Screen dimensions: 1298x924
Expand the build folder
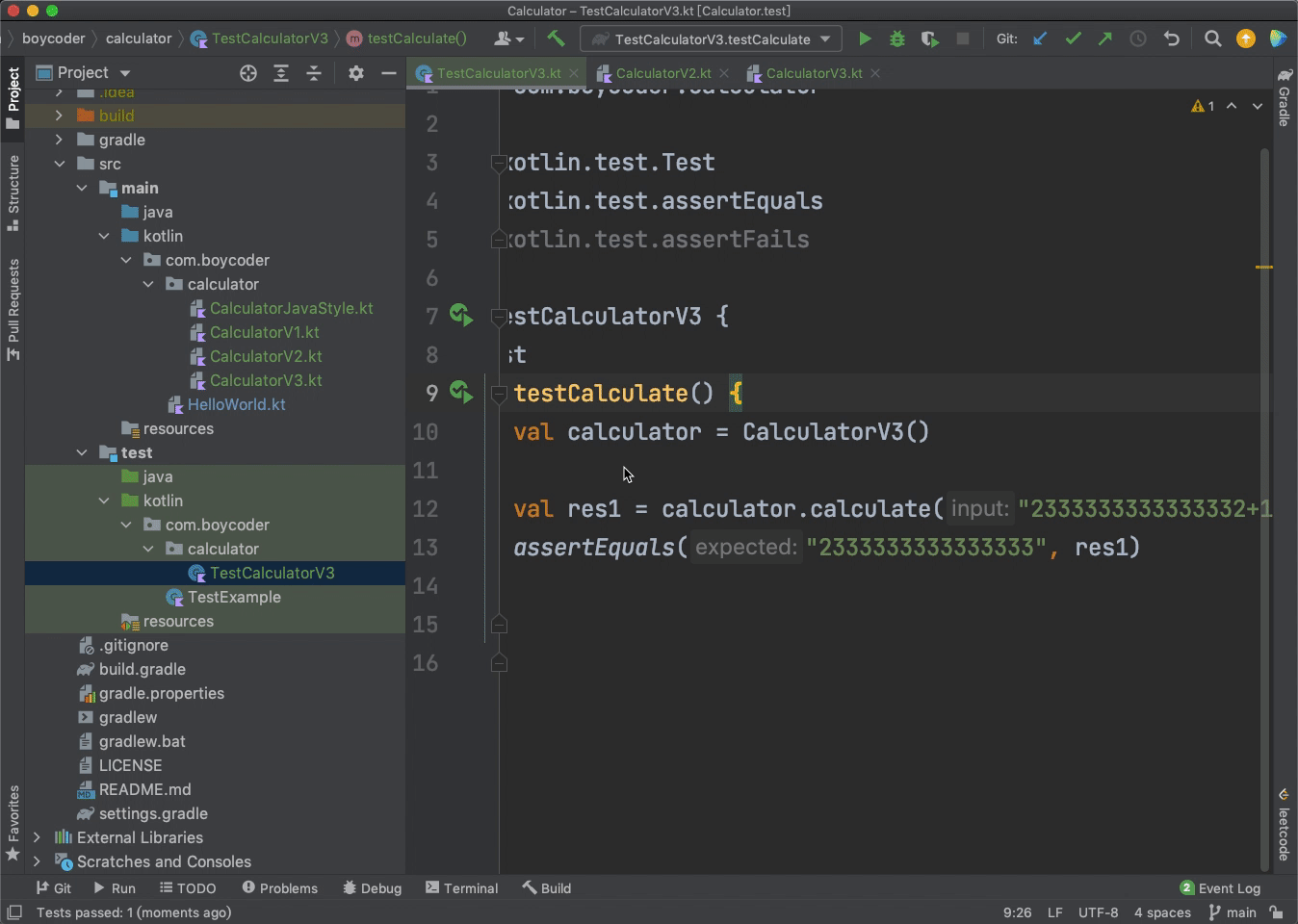[59, 115]
